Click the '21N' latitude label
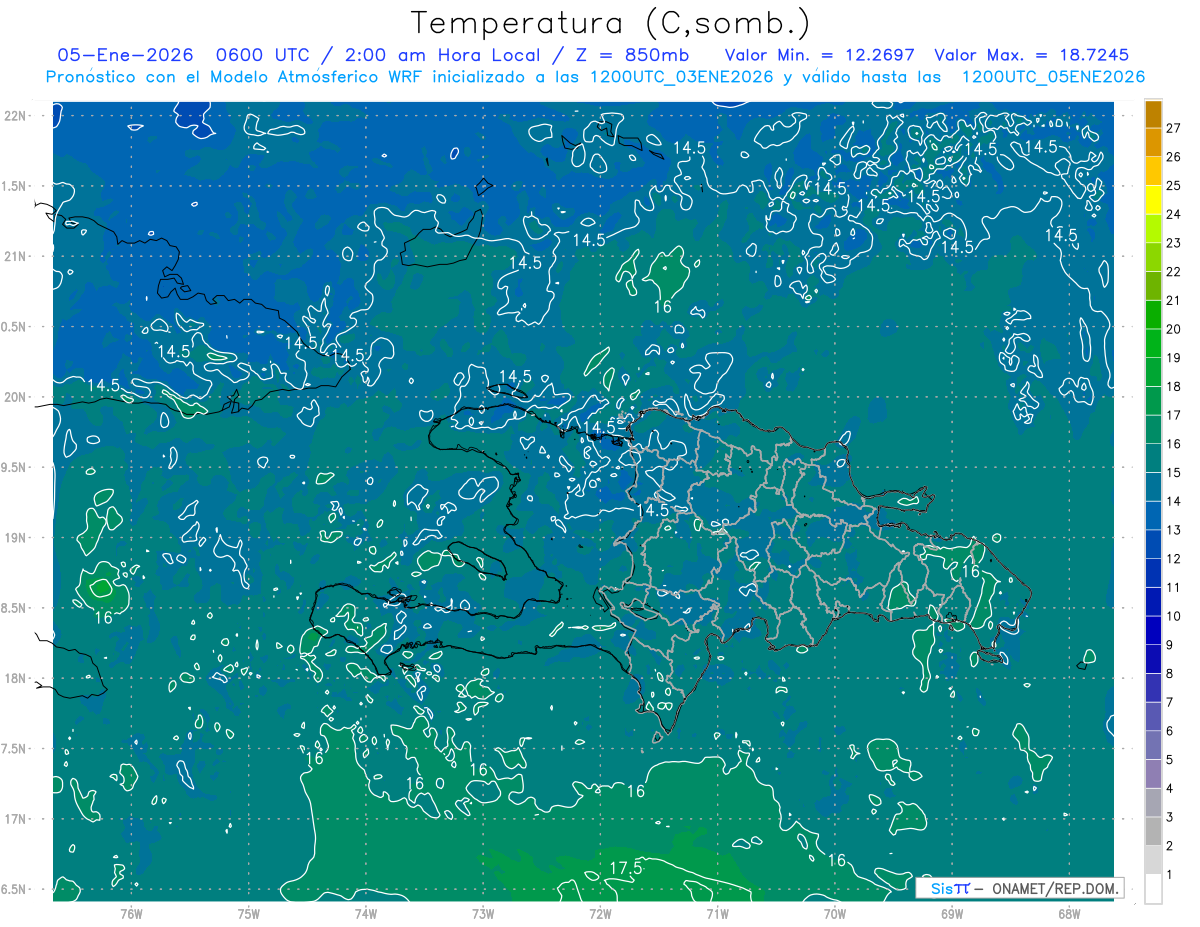This screenshot has width=1200, height=927. click(x=14, y=256)
